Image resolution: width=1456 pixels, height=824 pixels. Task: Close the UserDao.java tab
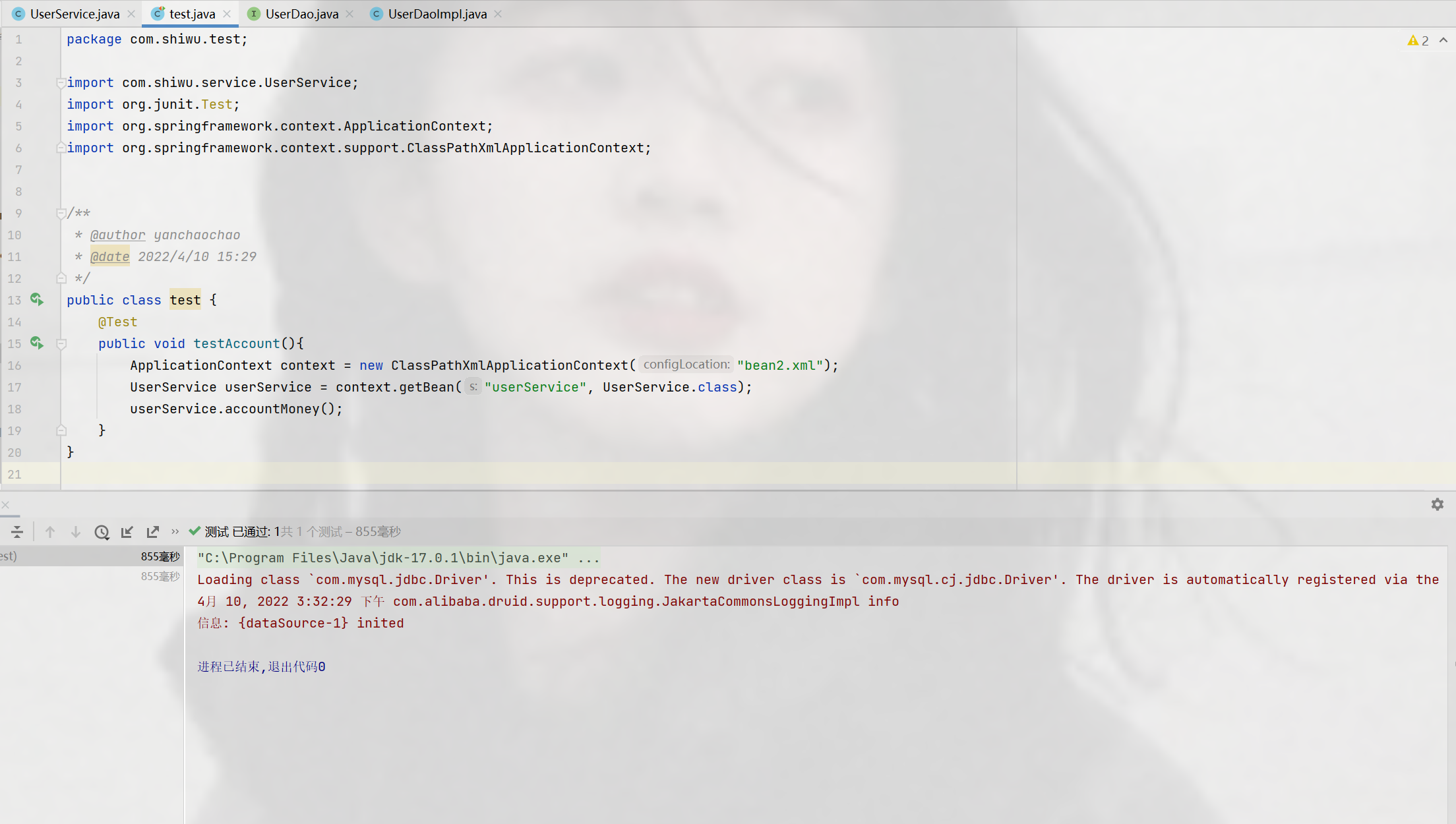coord(349,14)
